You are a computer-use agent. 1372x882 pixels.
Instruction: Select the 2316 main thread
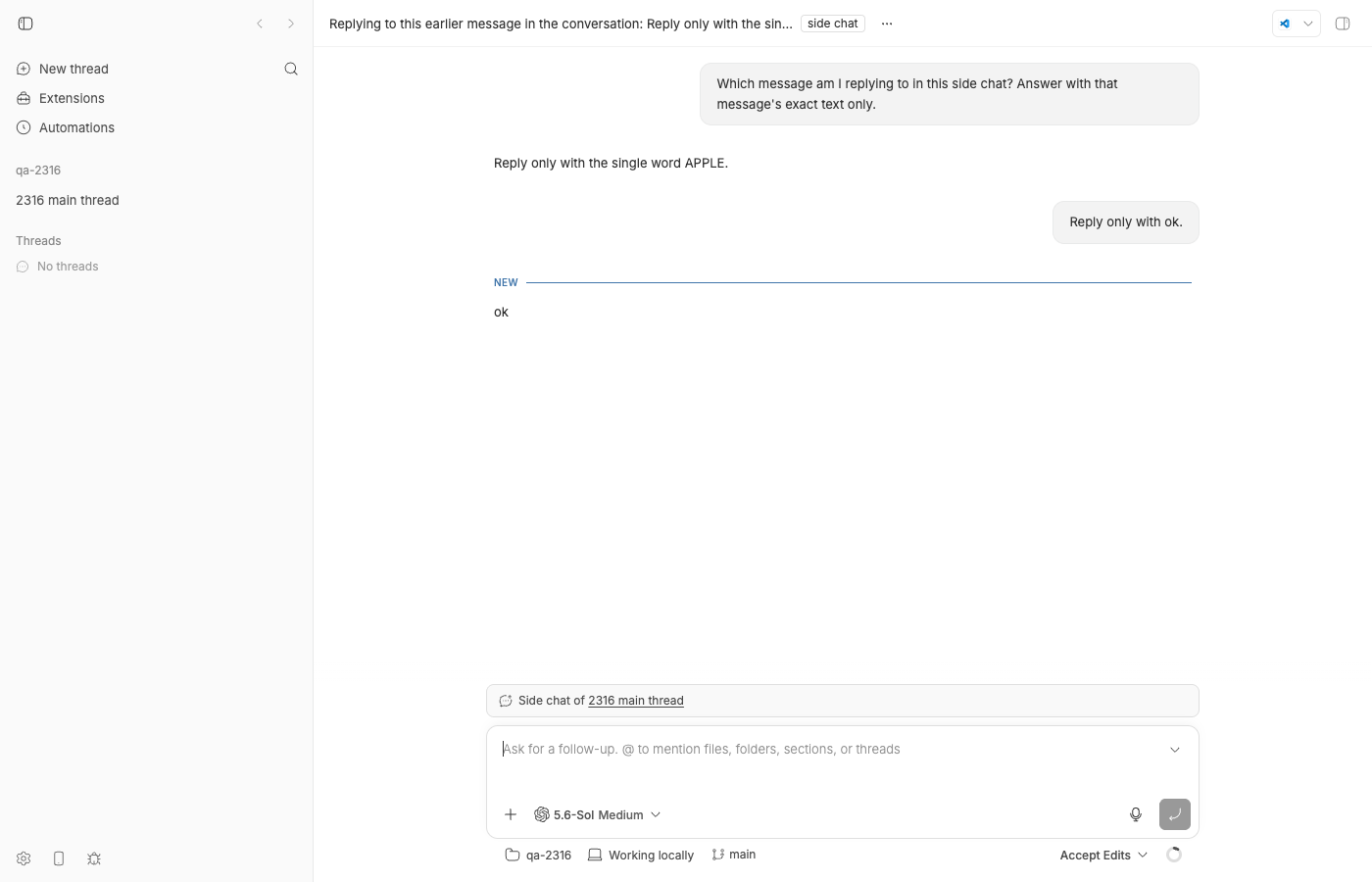(68, 200)
